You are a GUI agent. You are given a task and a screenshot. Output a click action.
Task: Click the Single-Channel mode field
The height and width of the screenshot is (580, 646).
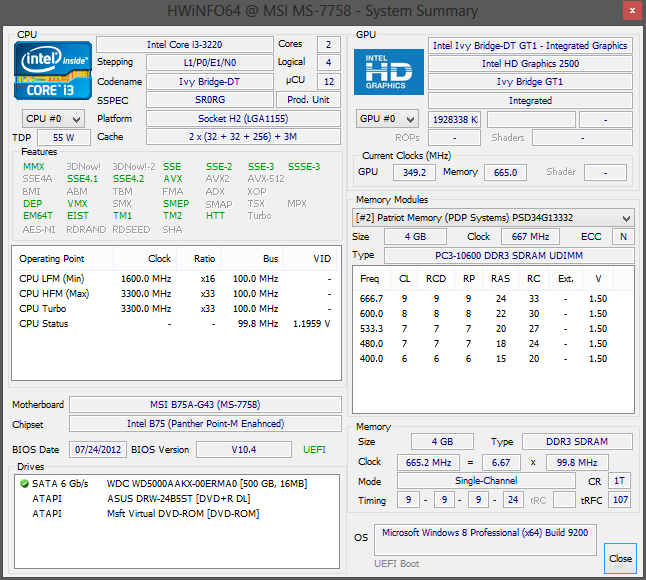(486, 481)
